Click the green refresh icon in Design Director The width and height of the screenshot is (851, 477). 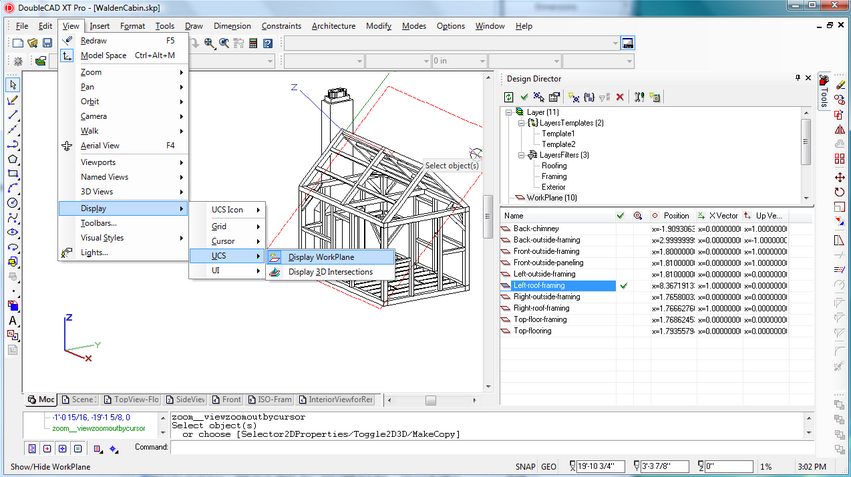tap(509, 97)
